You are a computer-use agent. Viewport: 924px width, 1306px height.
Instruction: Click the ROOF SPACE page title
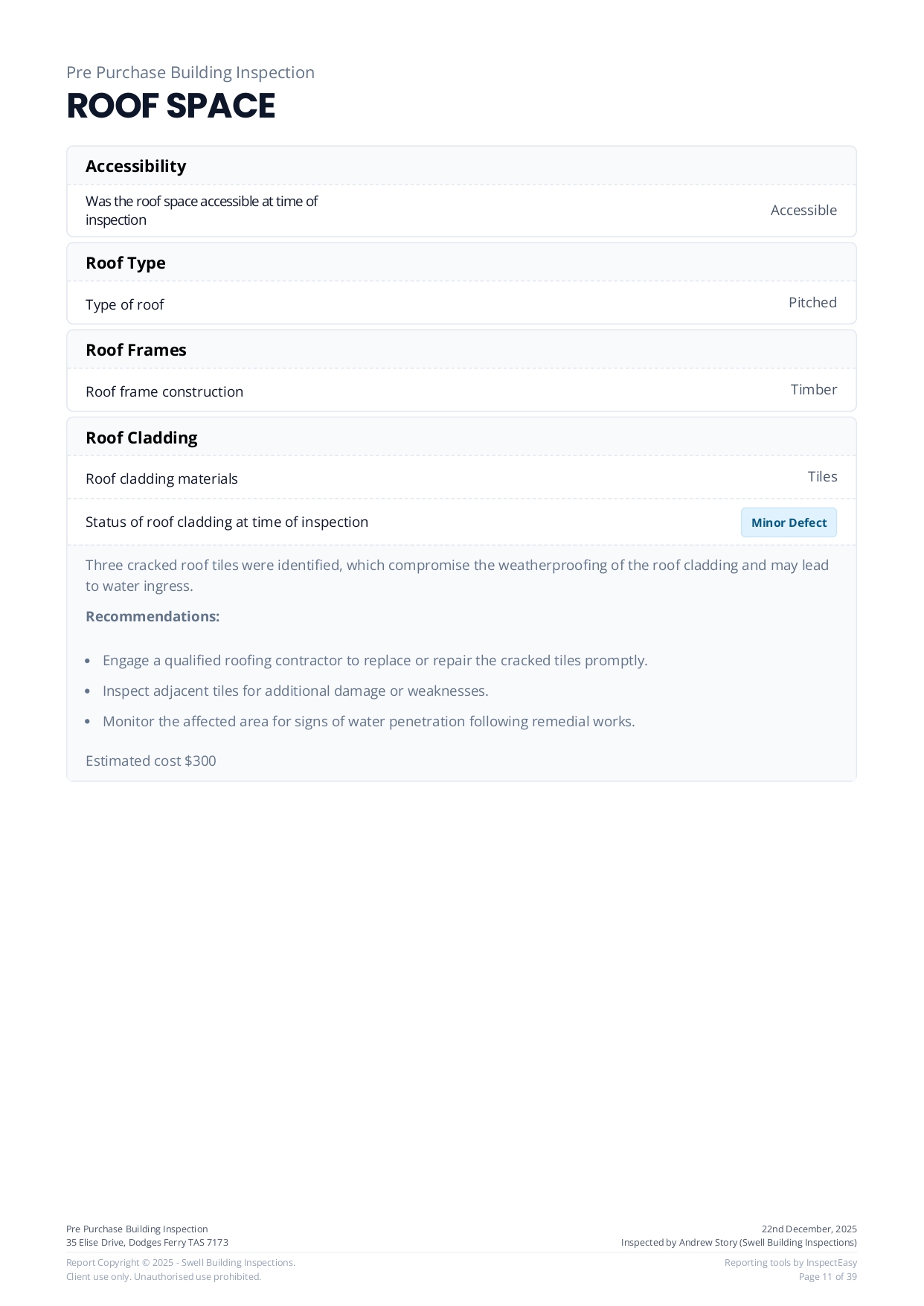pos(171,106)
